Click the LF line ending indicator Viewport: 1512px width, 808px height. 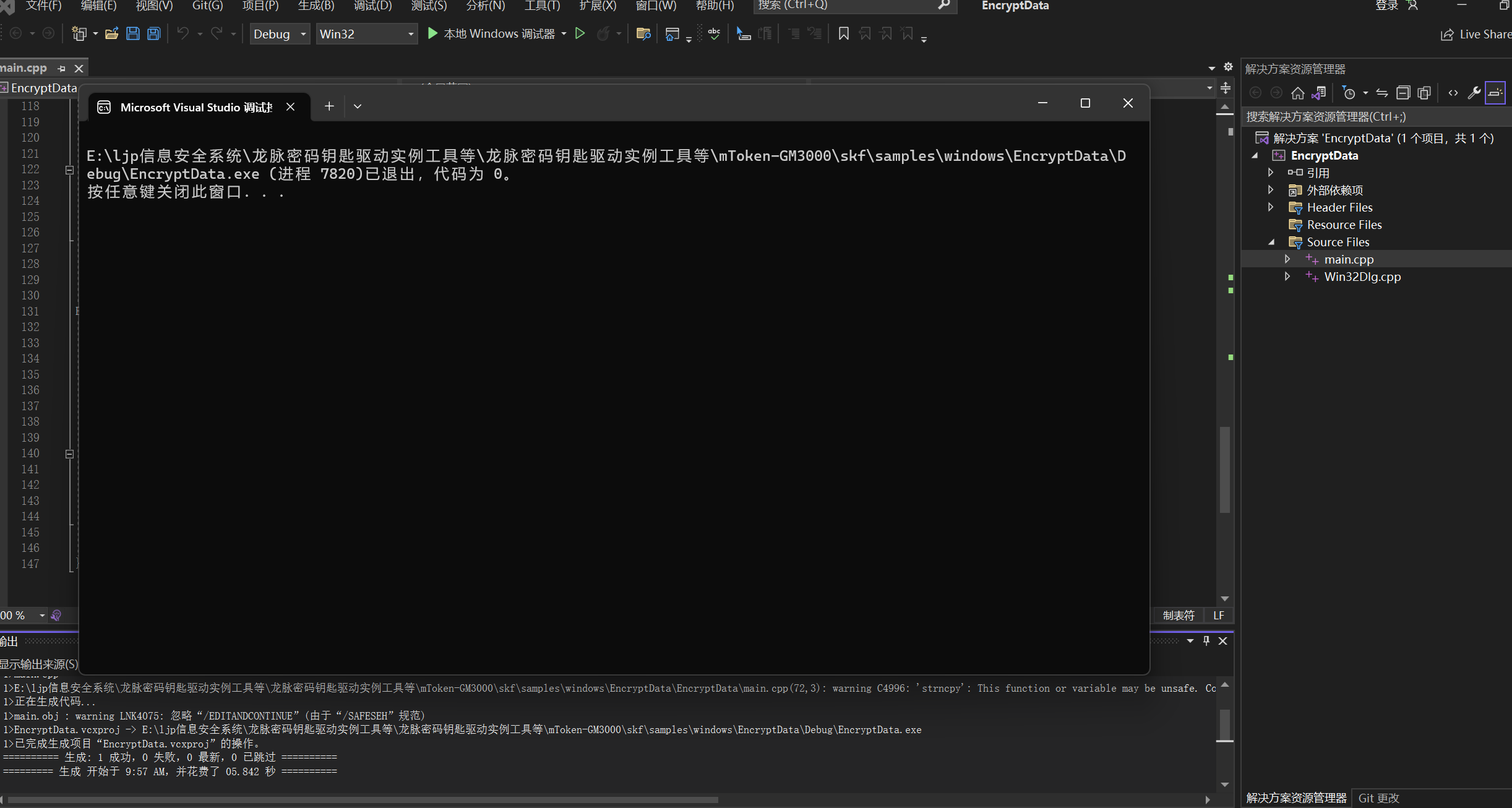click(1219, 616)
